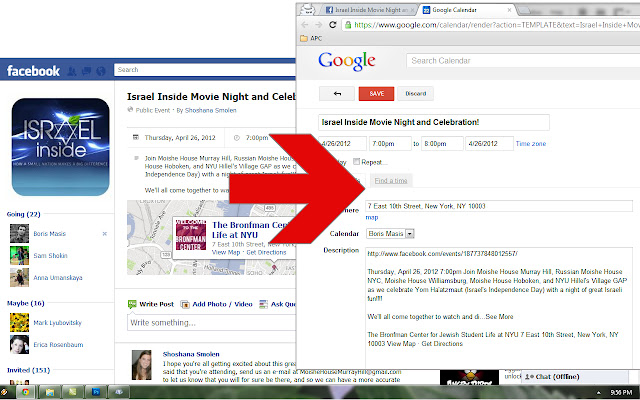Open Photoshop from the taskbar
The height and width of the screenshot is (400, 640).
pyautogui.click(x=96, y=392)
